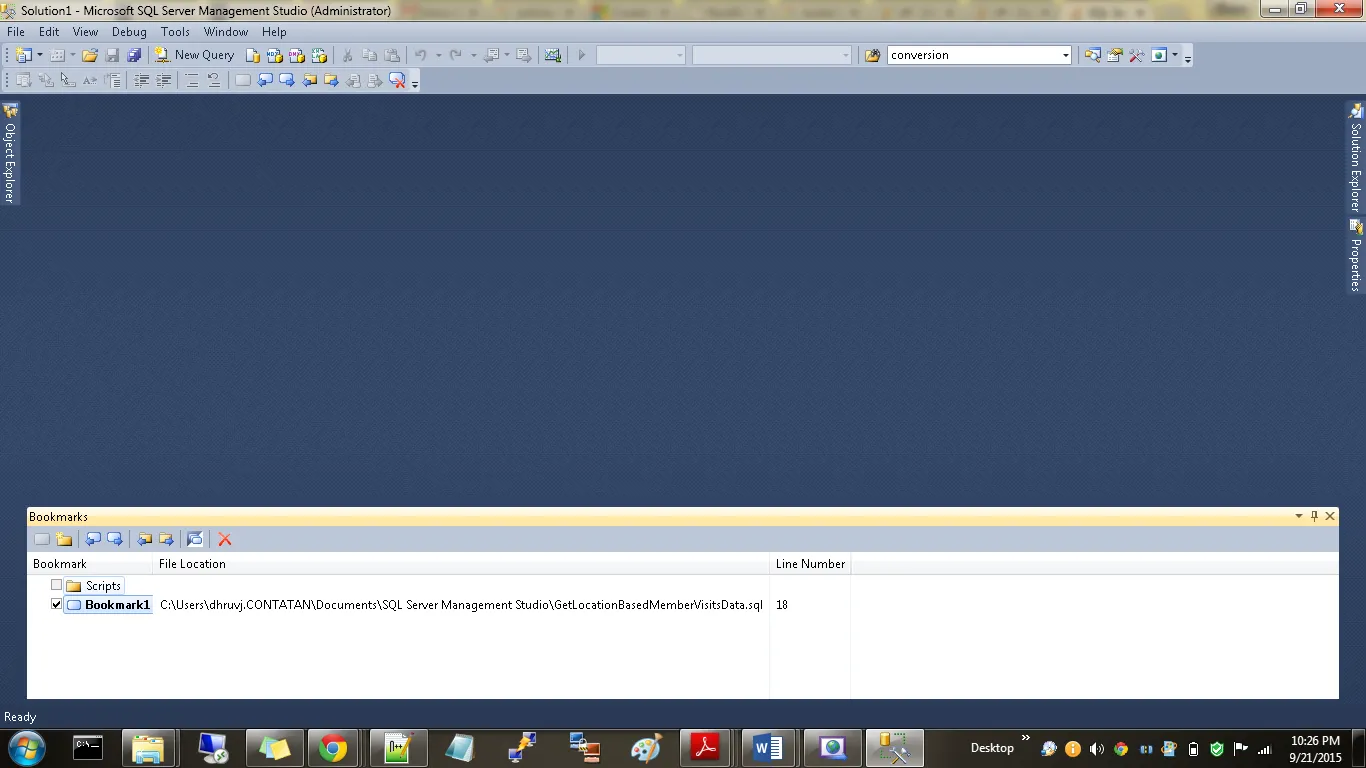Screen dimensions: 1366x768
Task: Open the Windows Start menu
Action: coord(25,747)
